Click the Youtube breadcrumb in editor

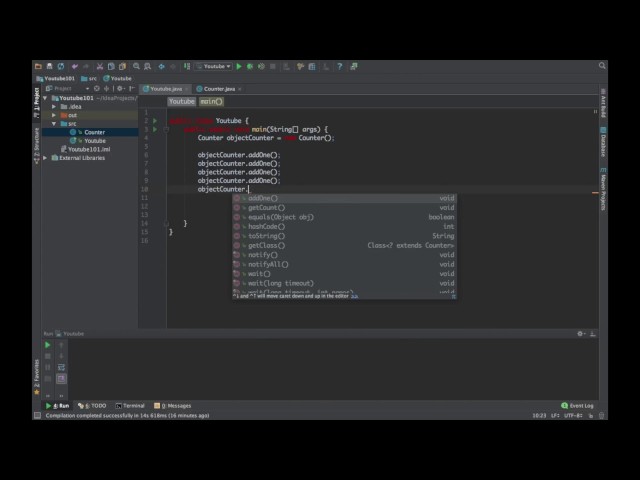[182, 102]
